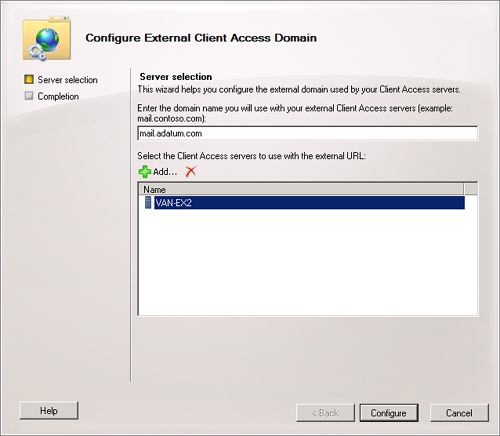Image resolution: width=500 pixels, height=436 pixels.
Task: Click the Cancel button
Action: pyautogui.click(x=459, y=413)
